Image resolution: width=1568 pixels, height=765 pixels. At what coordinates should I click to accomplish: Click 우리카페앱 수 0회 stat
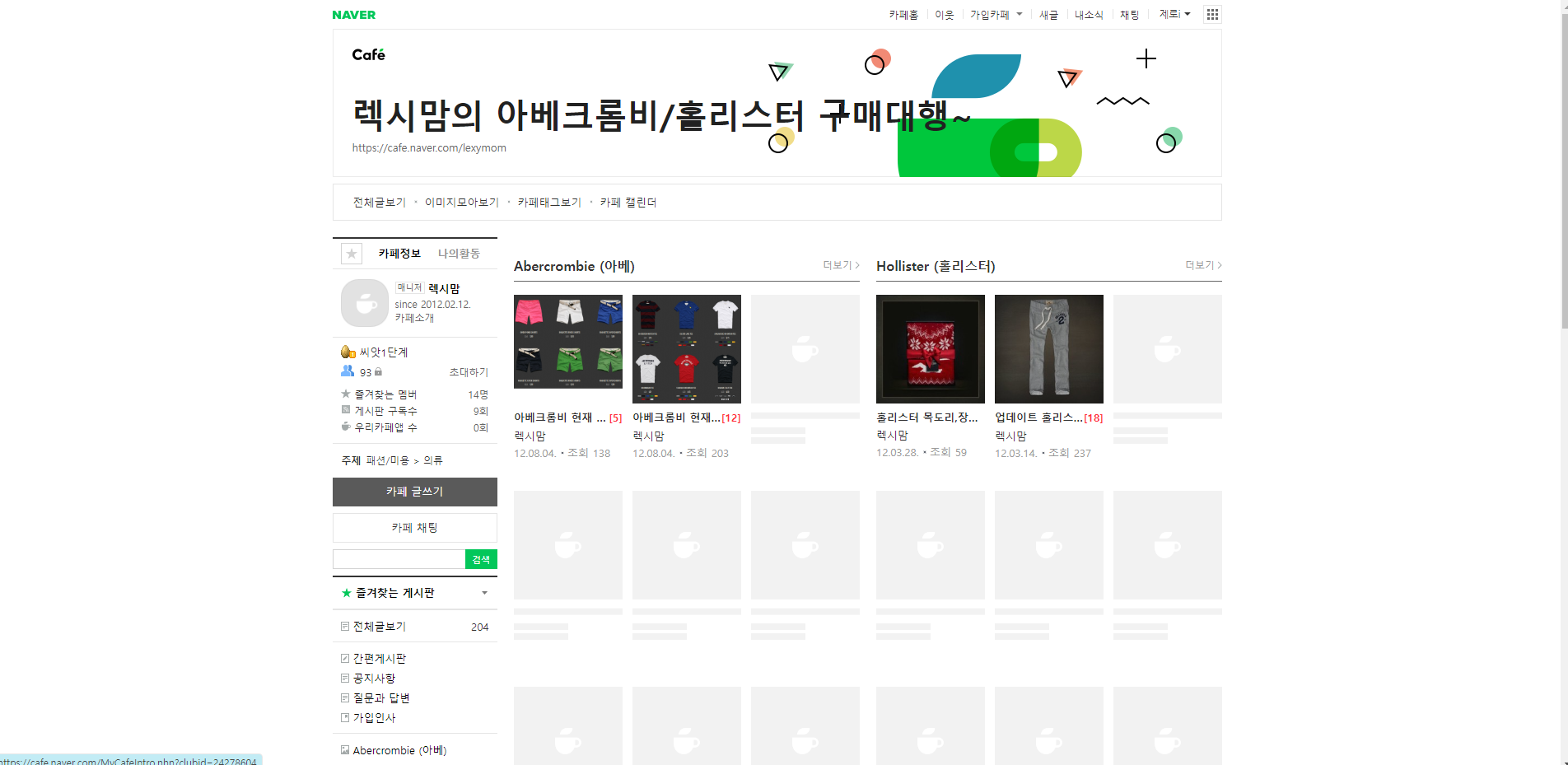[x=415, y=427]
